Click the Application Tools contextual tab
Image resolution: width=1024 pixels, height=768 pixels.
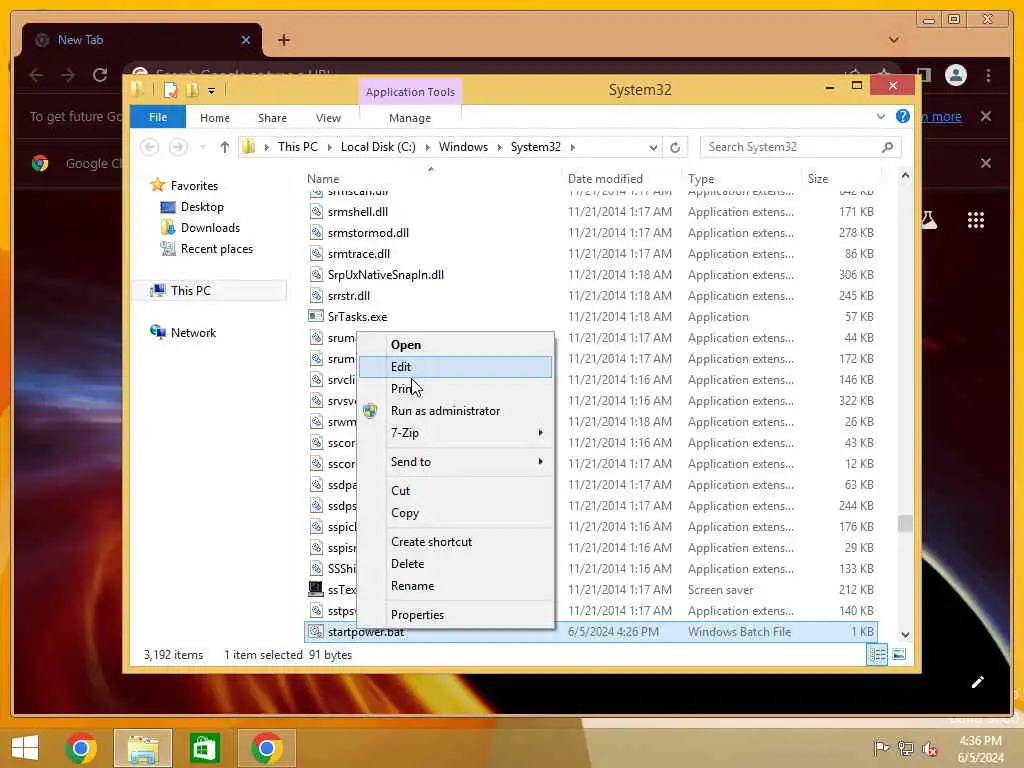[410, 92]
